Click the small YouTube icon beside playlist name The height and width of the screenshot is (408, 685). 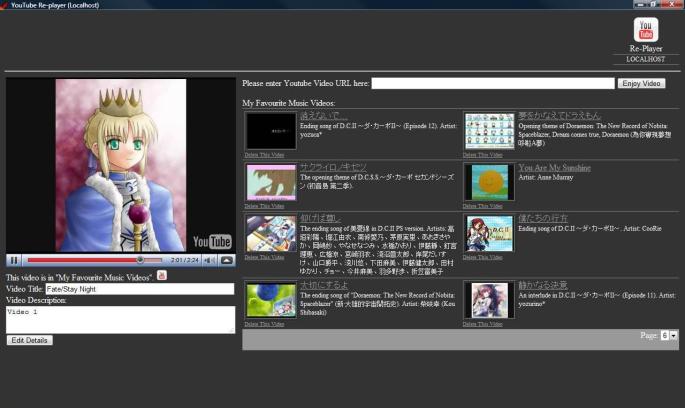[x=162, y=275]
